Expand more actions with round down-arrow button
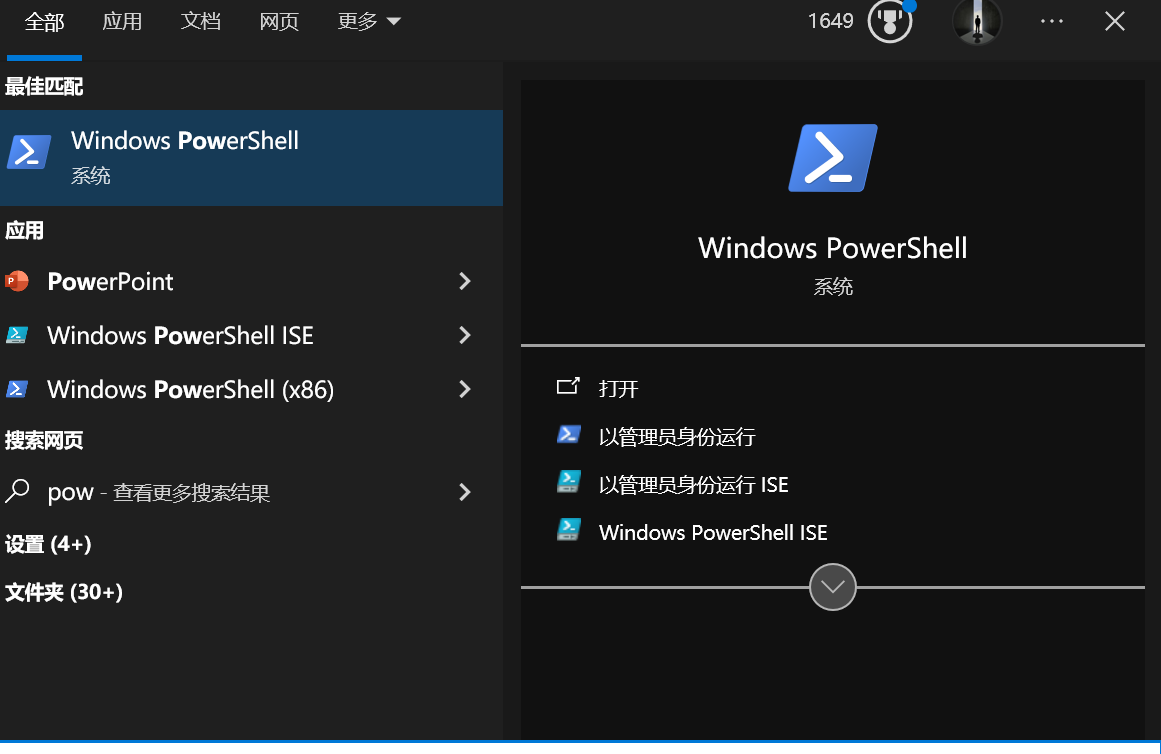Image resolution: width=1161 pixels, height=754 pixels. tap(833, 587)
